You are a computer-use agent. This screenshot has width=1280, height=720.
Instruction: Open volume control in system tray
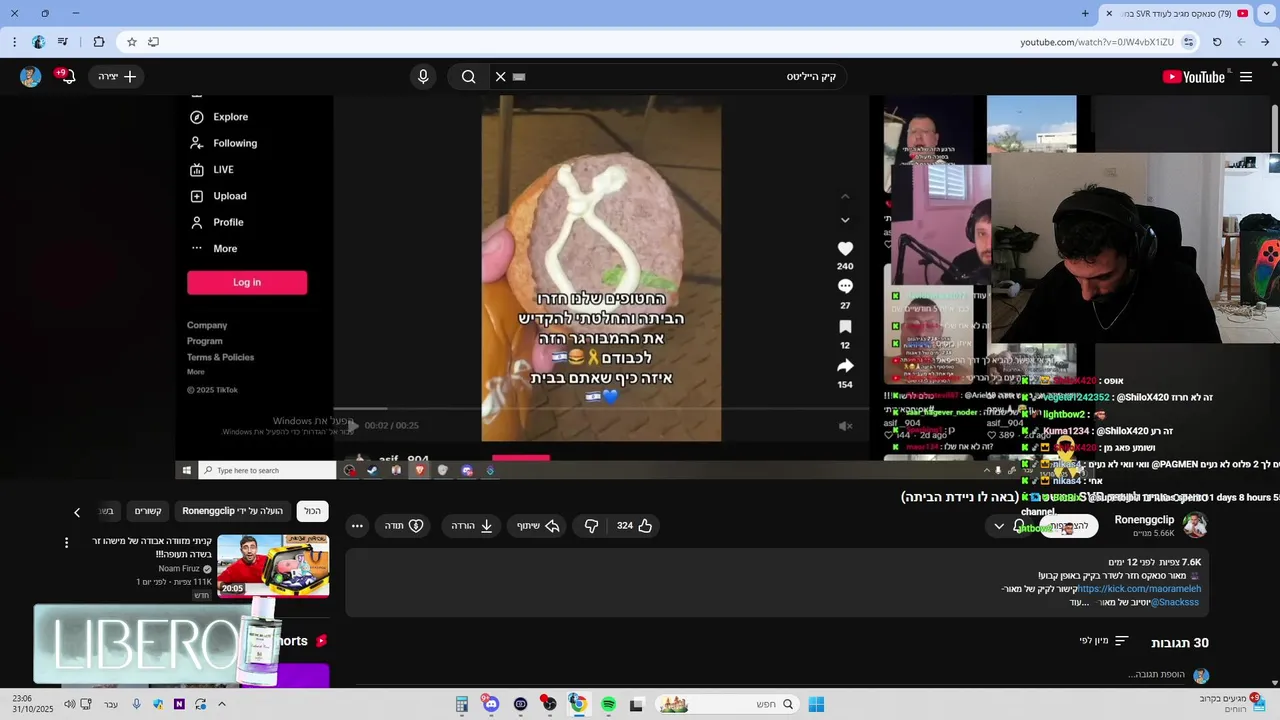pyautogui.click(x=69, y=704)
